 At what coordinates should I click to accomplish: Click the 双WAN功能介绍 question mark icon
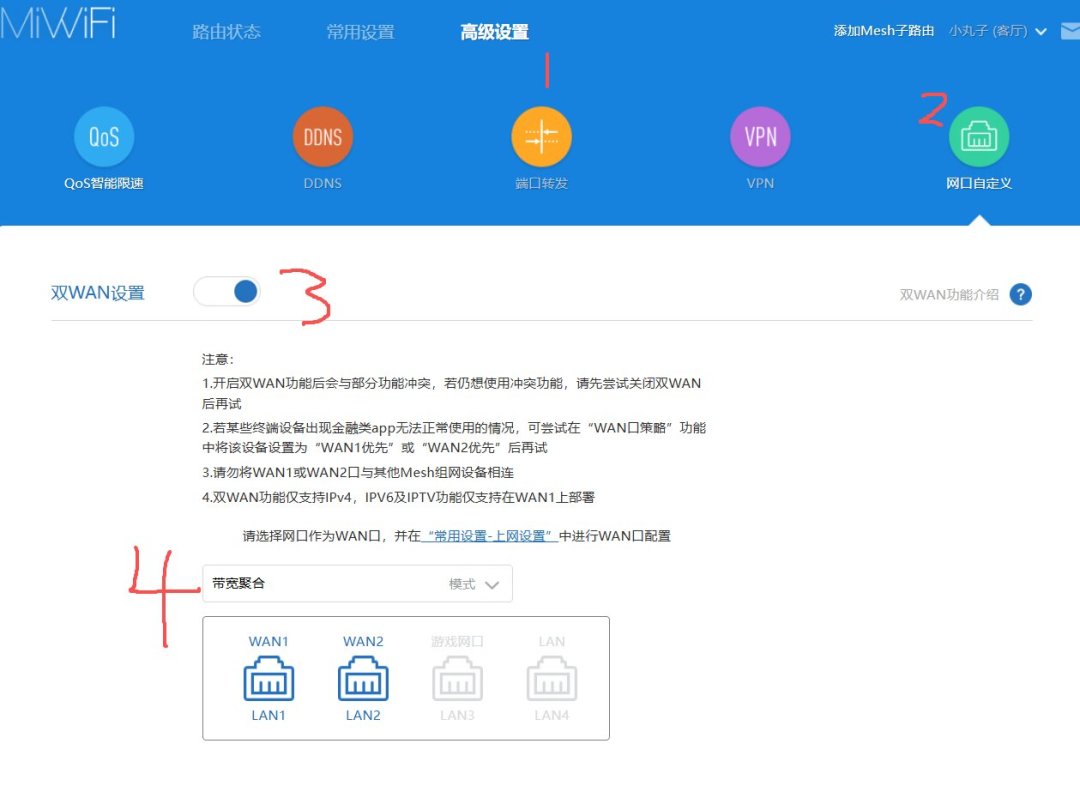click(1021, 295)
